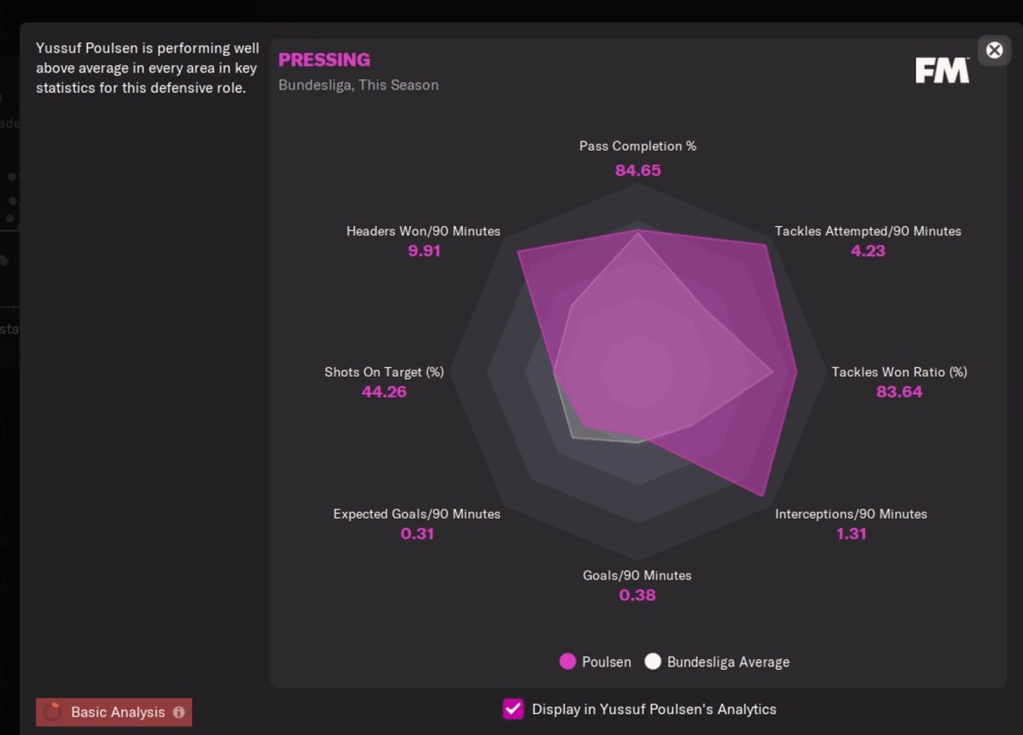Click the white Bundesliga Average legend dot
Image resolution: width=1023 pixels, height=735 pixels.
pyautogui.click(x=653, y=661)
